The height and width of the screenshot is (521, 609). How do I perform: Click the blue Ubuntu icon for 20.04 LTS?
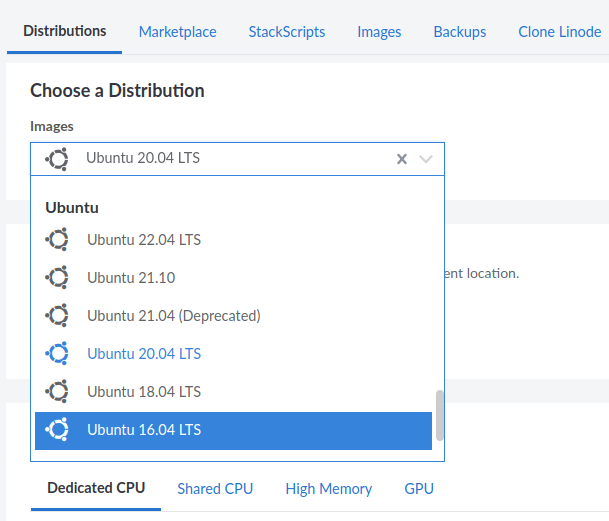57,353
